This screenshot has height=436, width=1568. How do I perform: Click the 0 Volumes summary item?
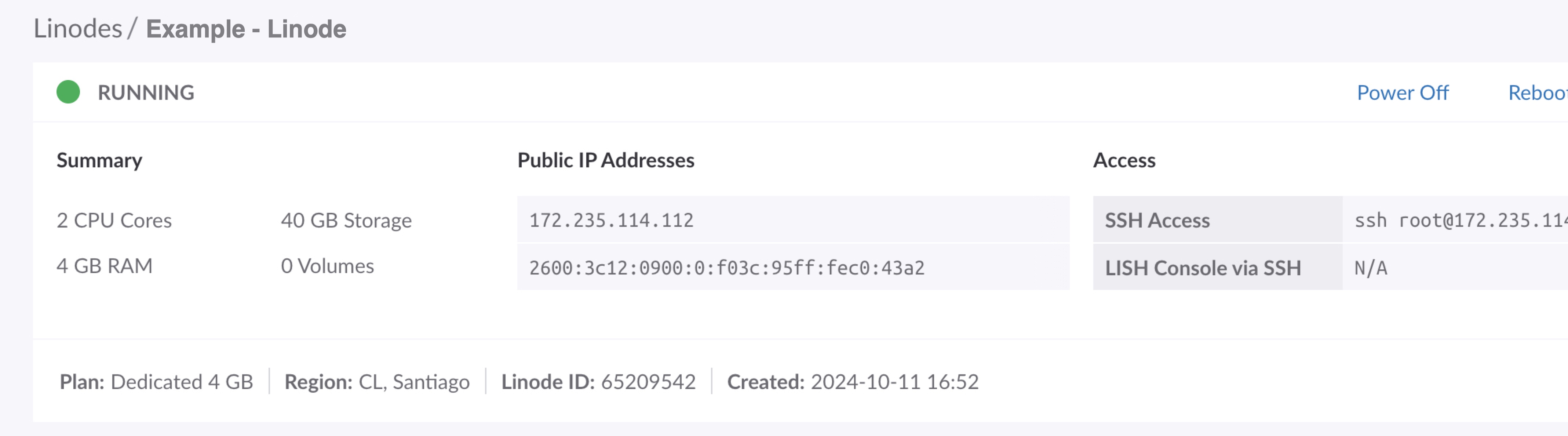point(328,266)
